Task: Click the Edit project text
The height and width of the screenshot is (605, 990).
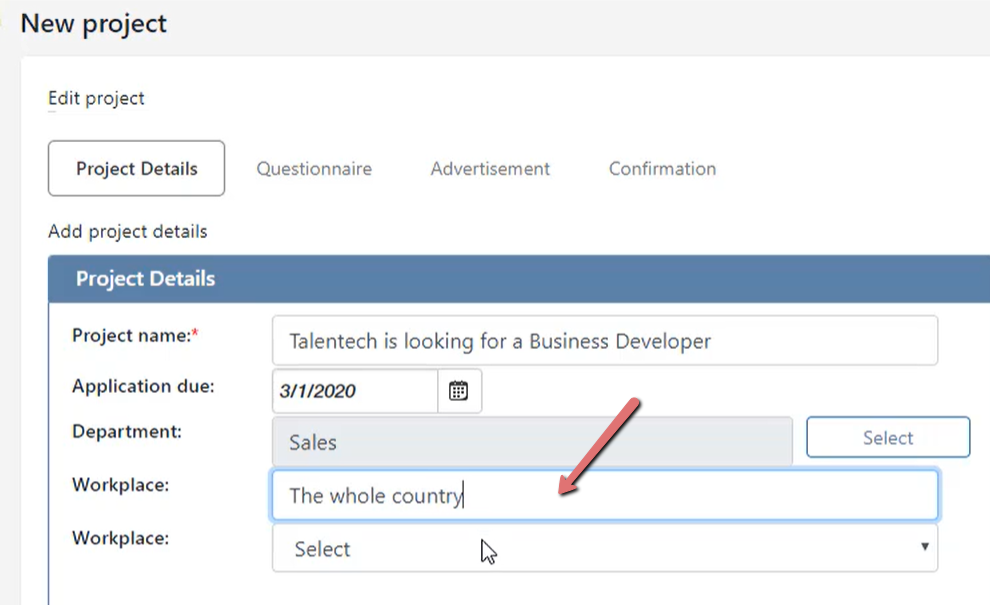Action: pos(96,99)
